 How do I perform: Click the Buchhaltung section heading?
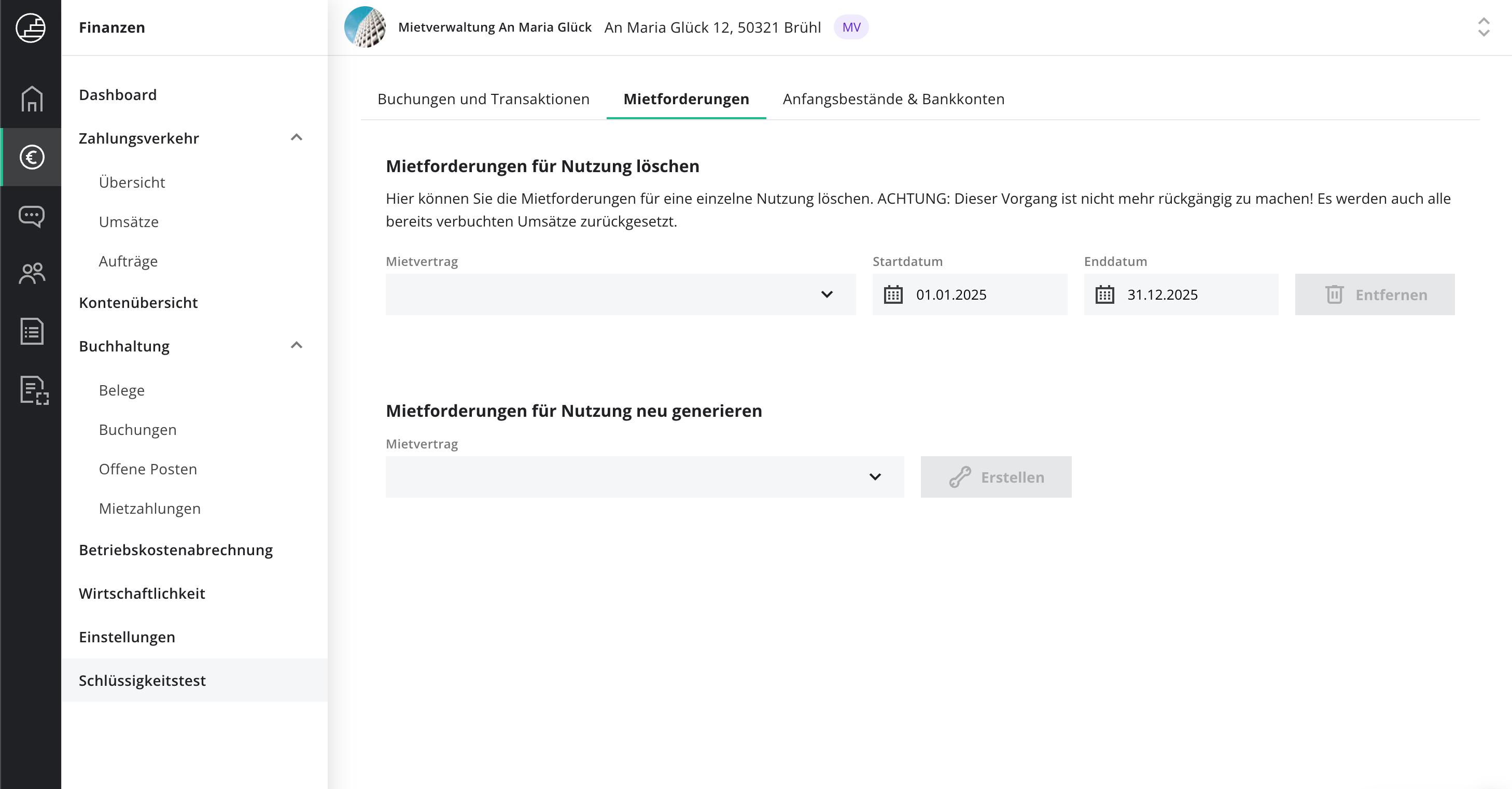124,346
